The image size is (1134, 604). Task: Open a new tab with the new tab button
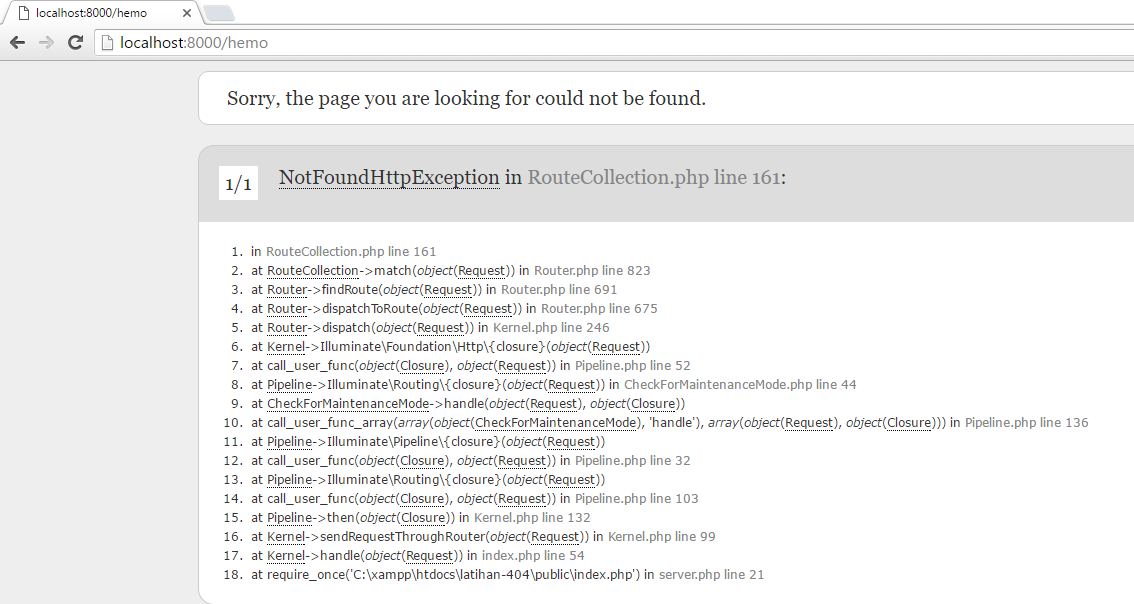coord(218,13)
